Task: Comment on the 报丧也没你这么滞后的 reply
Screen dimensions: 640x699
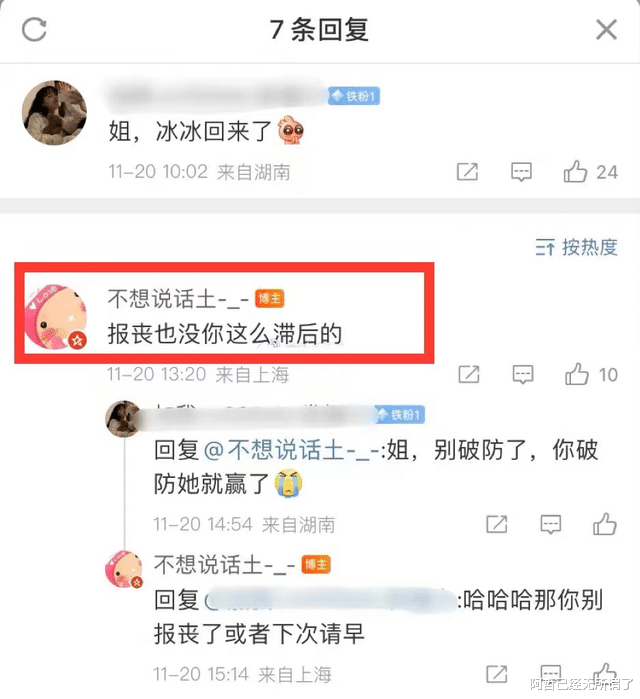Action: click(x=523, y=374)
